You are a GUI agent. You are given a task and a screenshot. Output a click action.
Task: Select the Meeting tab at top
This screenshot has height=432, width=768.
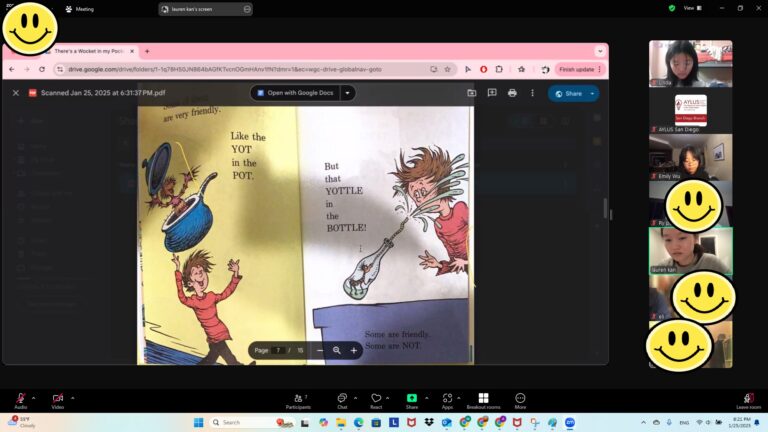(79, 9)
